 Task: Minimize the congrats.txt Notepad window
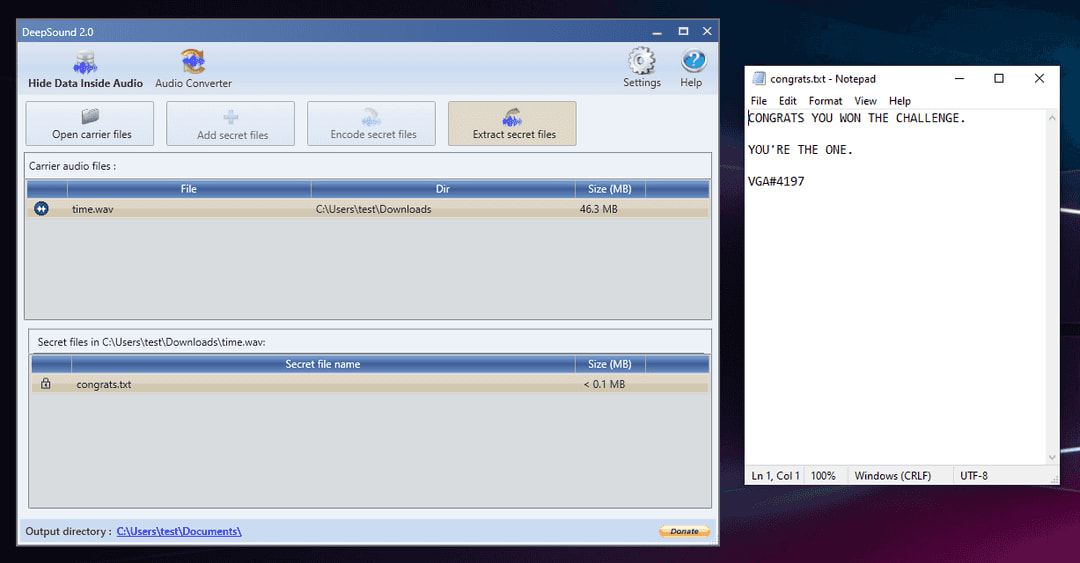(x=959, y=79)
